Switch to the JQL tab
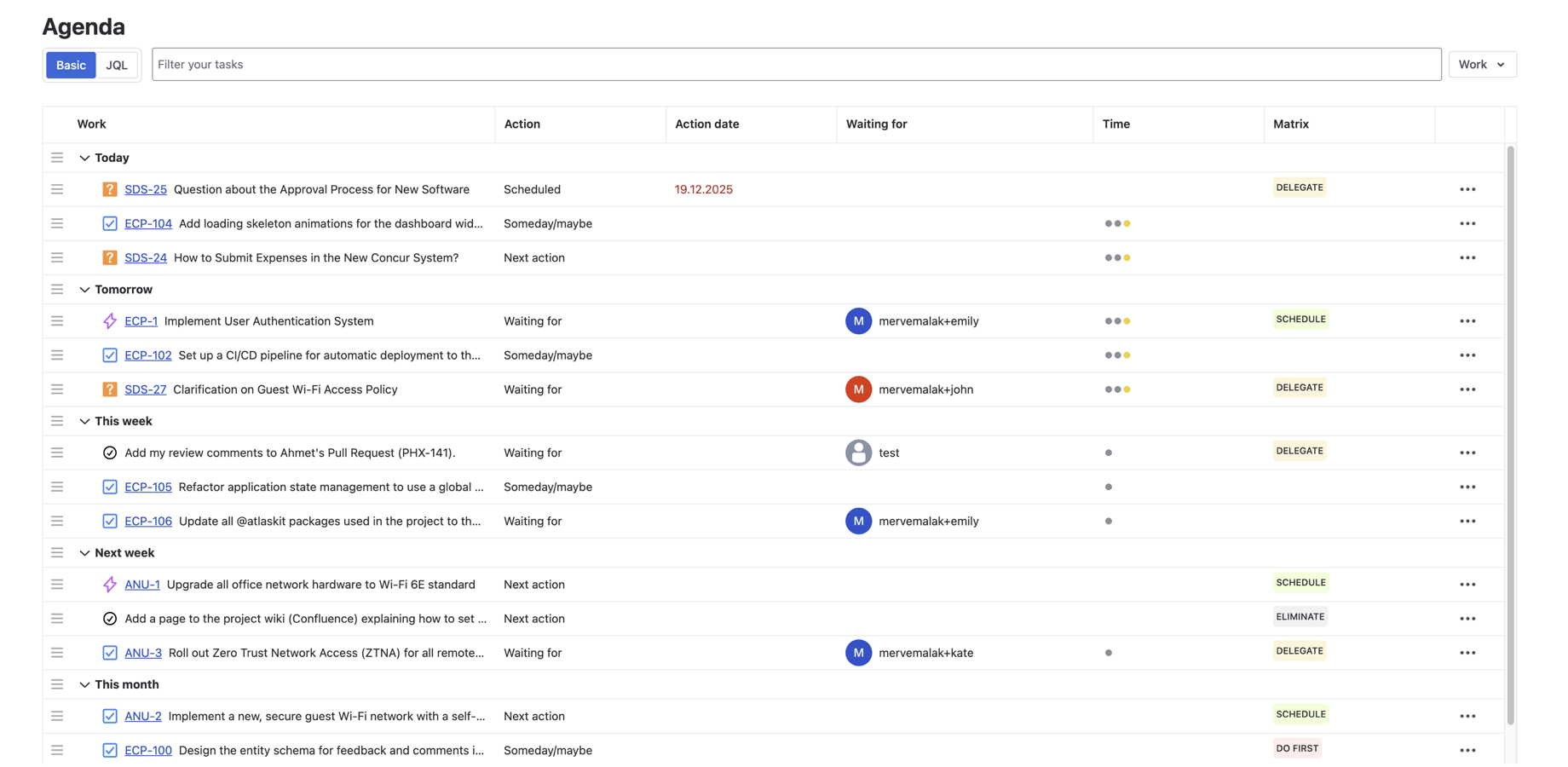 116,65
